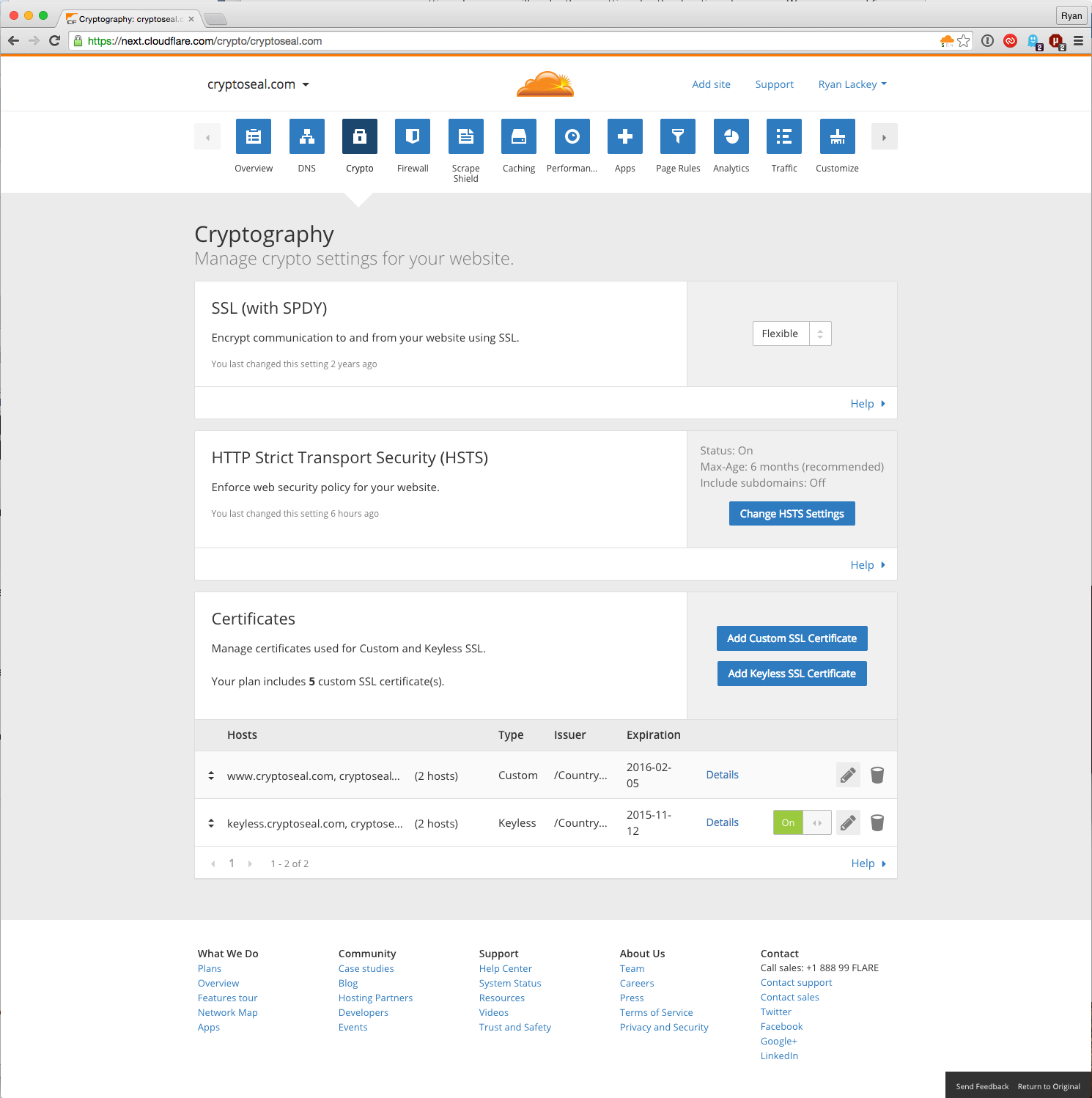Open the pencil edit icon for keyless certificate
The image size is (1092, 1098).
point(848,822)
